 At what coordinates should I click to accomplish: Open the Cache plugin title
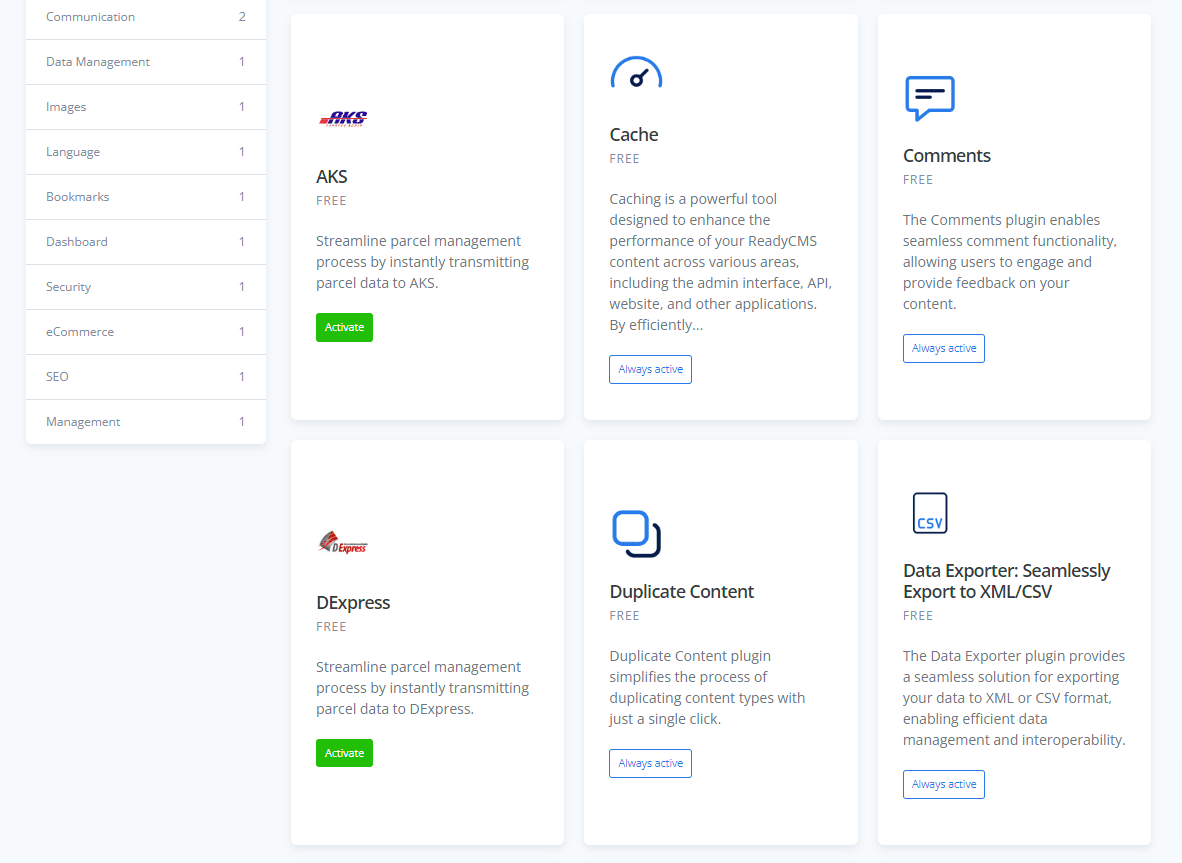click(x=634, y=135)
